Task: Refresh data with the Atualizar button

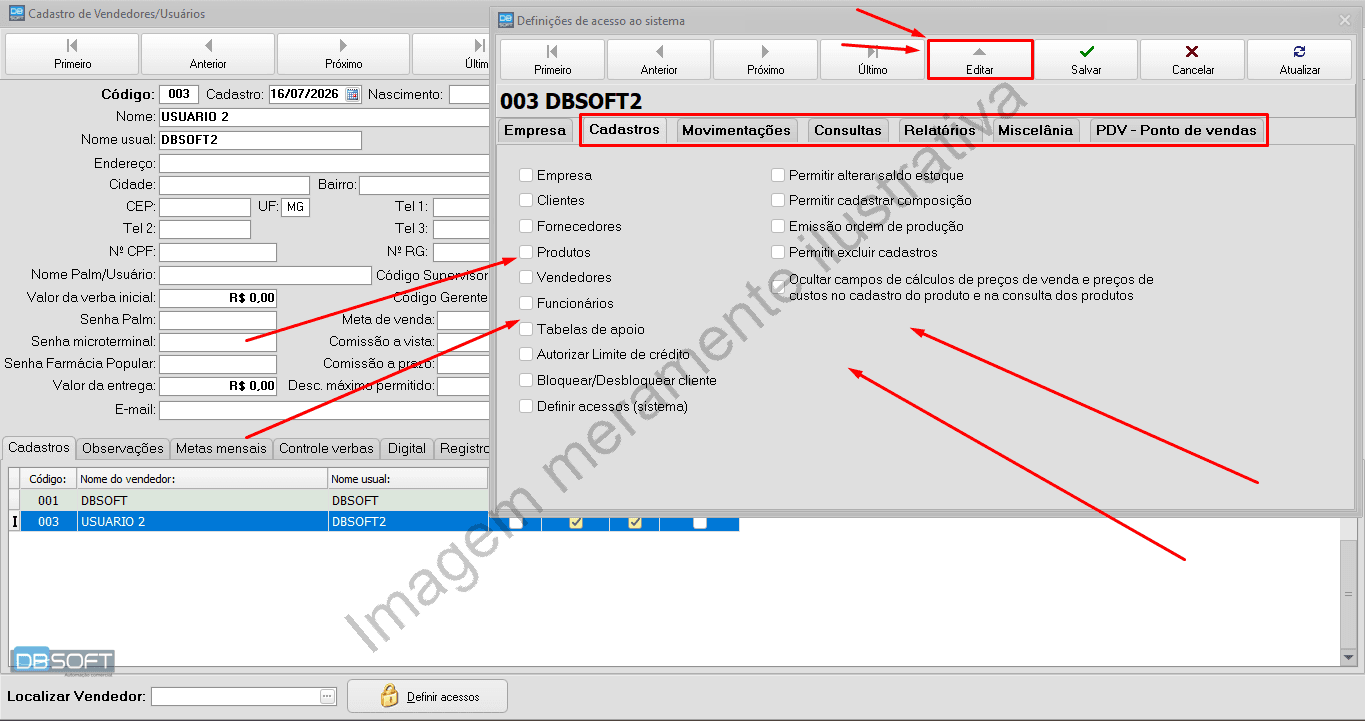Action: point(1299,59)
